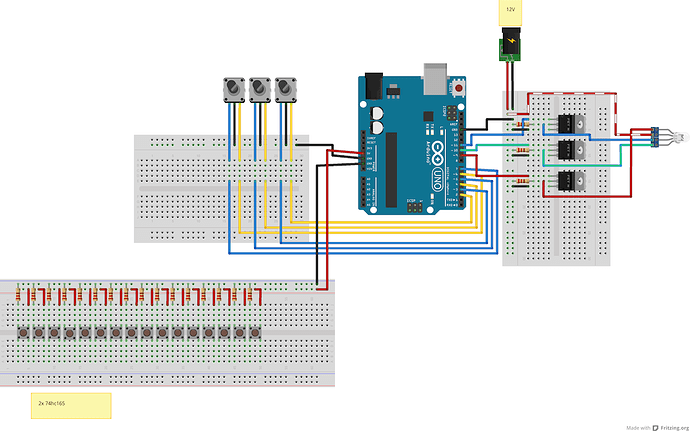Select the rightmost potentiometer knob
Screen dimensions: 690x431
coord(286,90)
